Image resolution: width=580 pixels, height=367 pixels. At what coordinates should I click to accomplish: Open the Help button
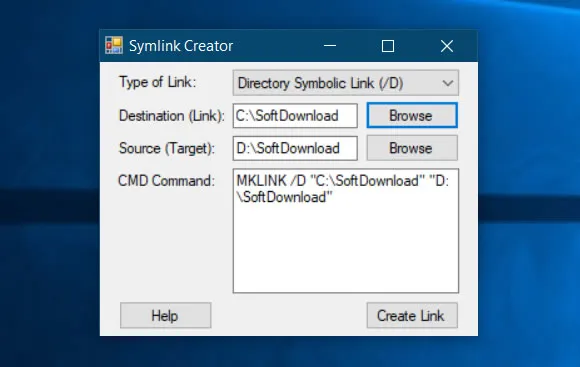(x=166, y=316)
